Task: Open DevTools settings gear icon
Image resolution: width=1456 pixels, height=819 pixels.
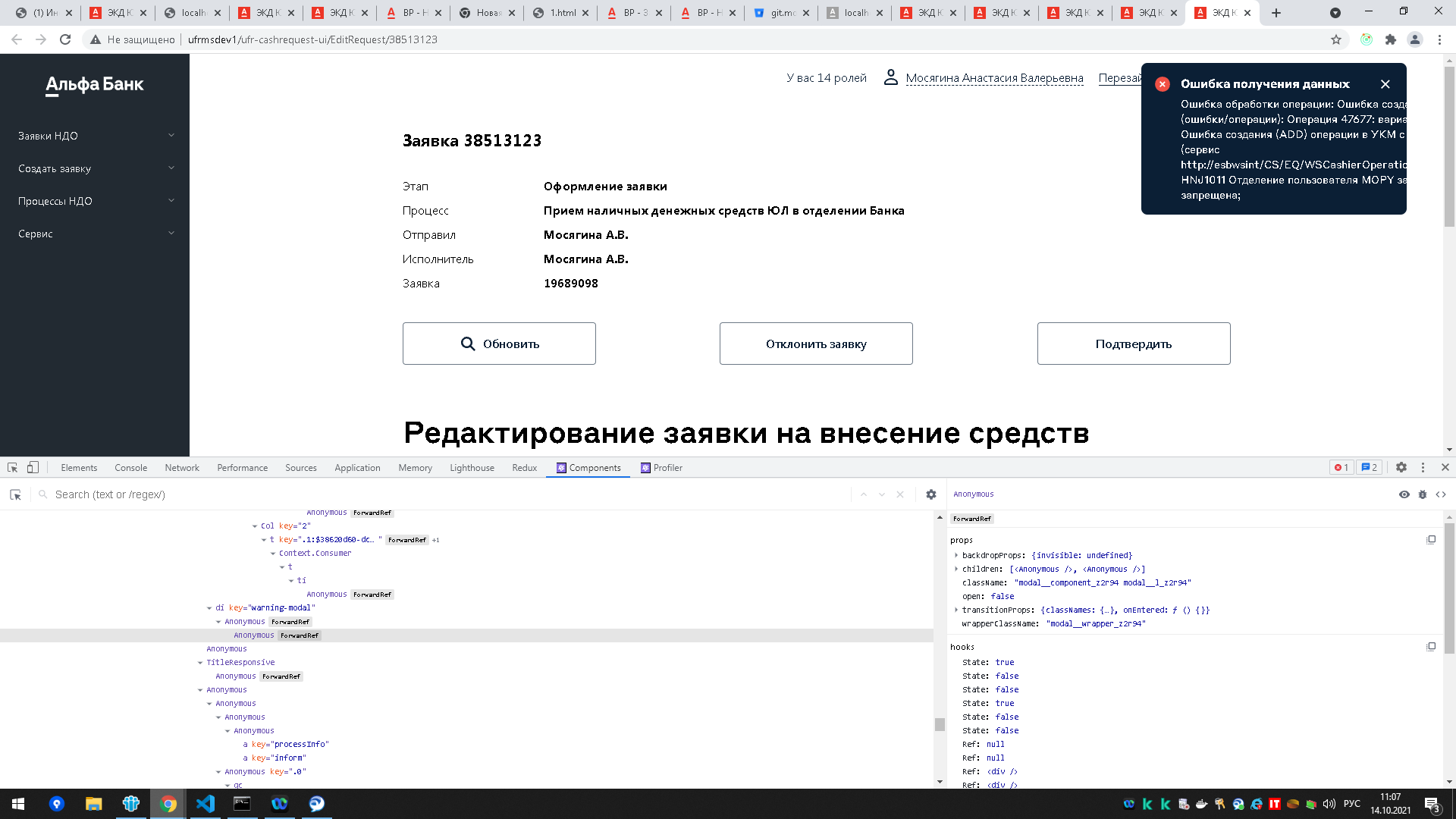Action: (x=1401, y=467)
